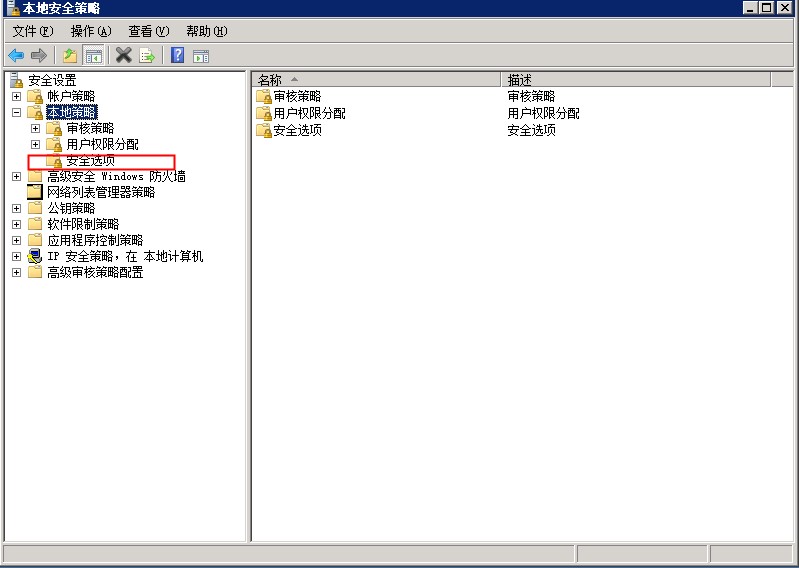799x568 pixels.
Task: Select 用户权限分配 in the right list
Action: 309,113
